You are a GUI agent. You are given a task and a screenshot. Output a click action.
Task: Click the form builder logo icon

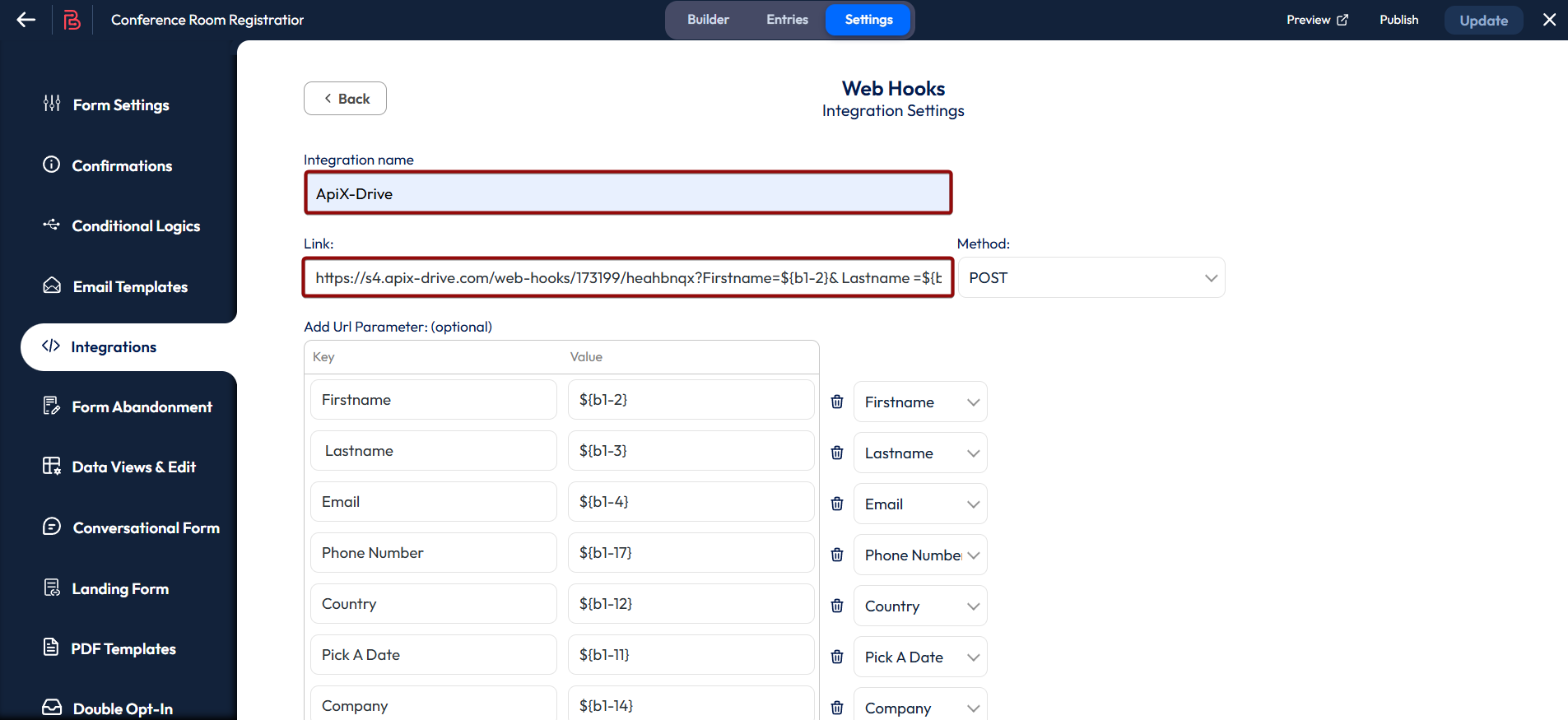(x=72, y=20)
